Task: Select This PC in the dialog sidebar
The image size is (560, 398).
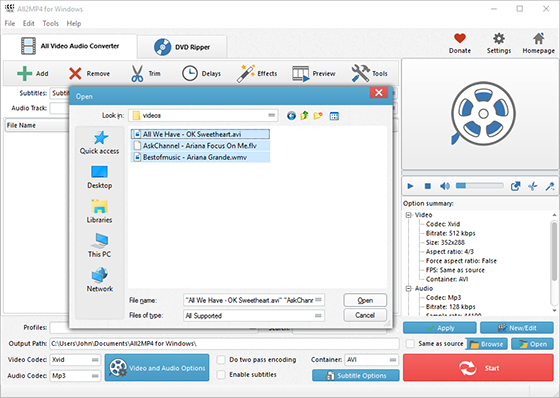Action: [100, 245]
